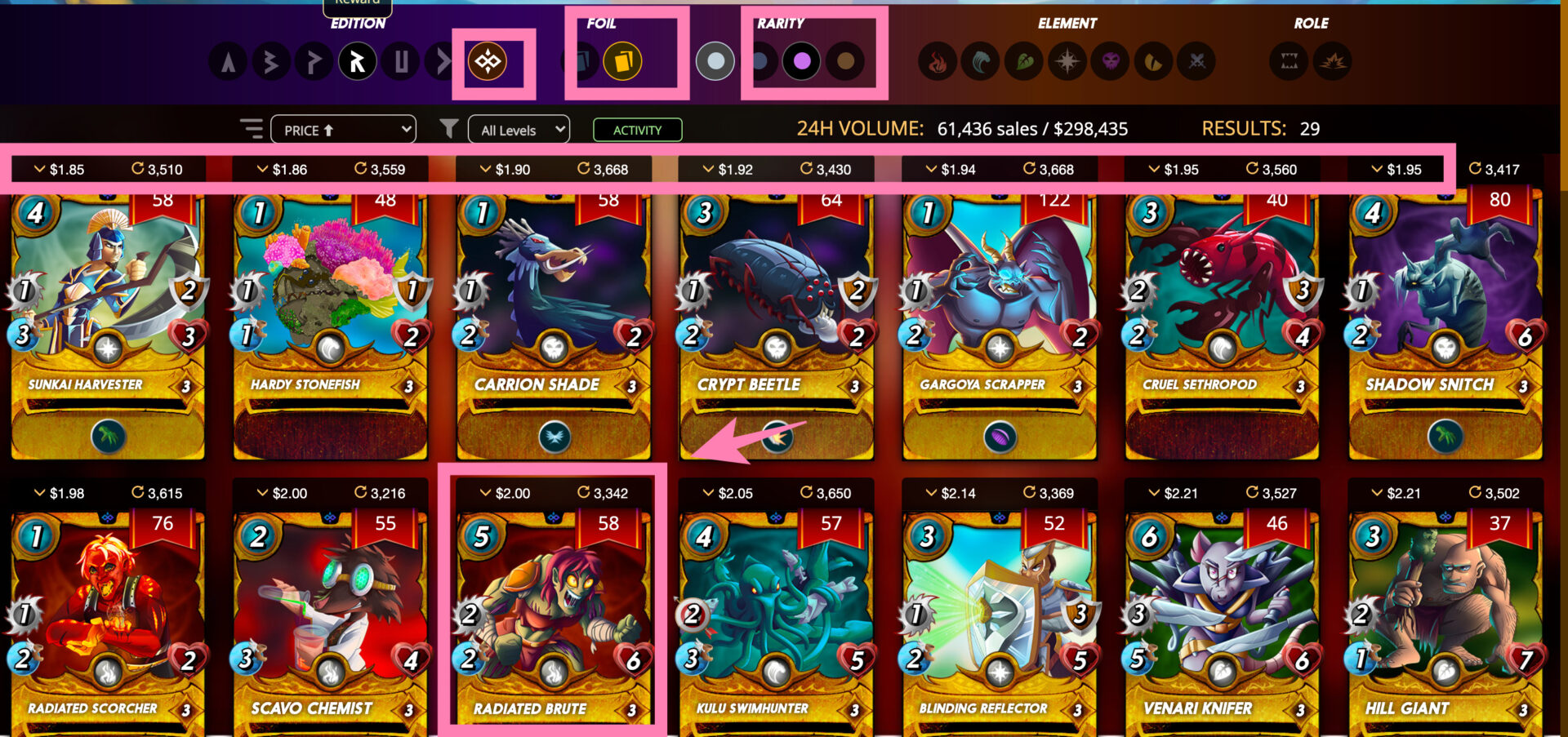1568x737 pixels.
Task: Select the Chaos Legion edition icon
Action: 488,61
